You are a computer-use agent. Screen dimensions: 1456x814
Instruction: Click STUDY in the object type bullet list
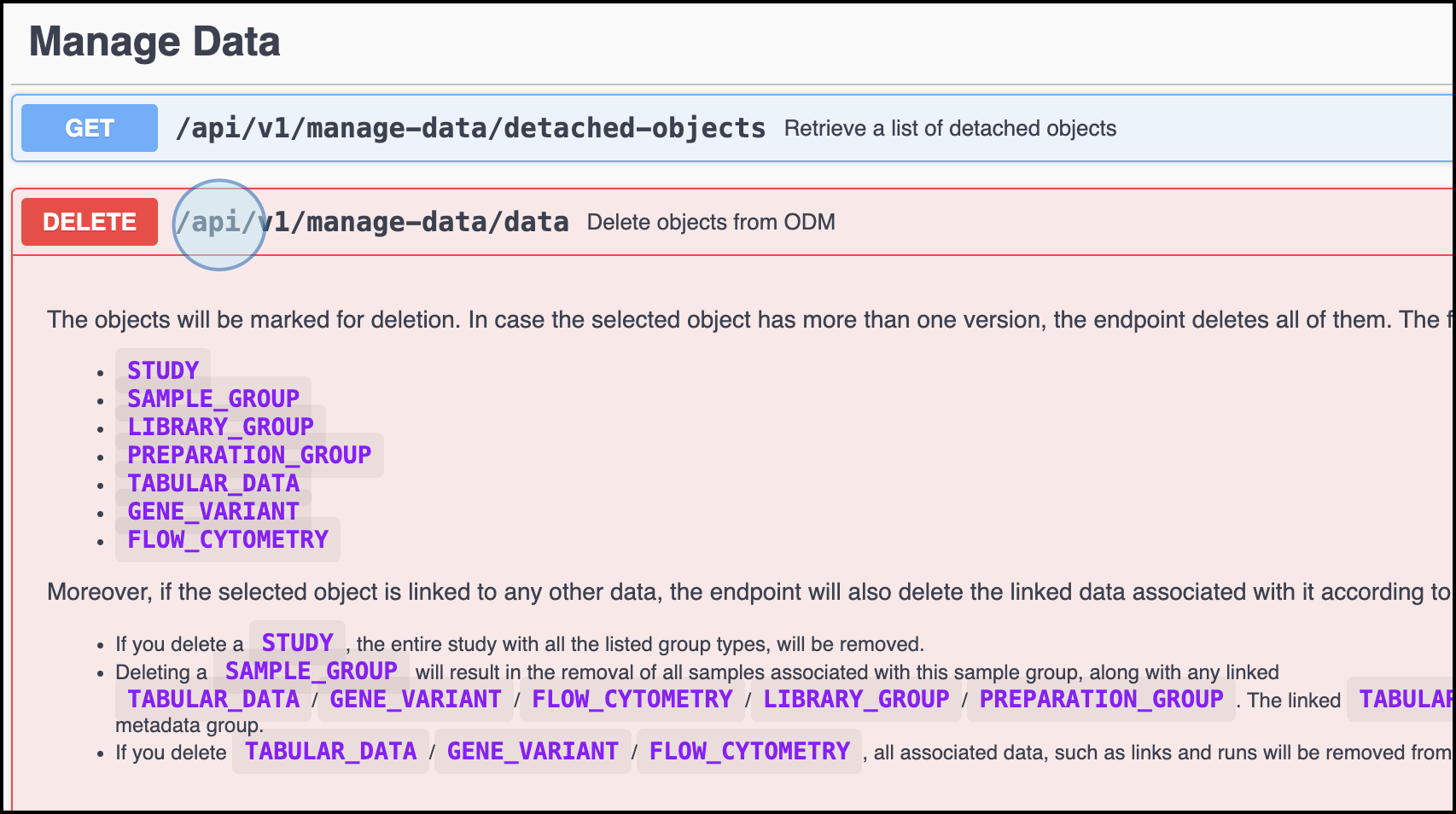(x=163, y=370)
